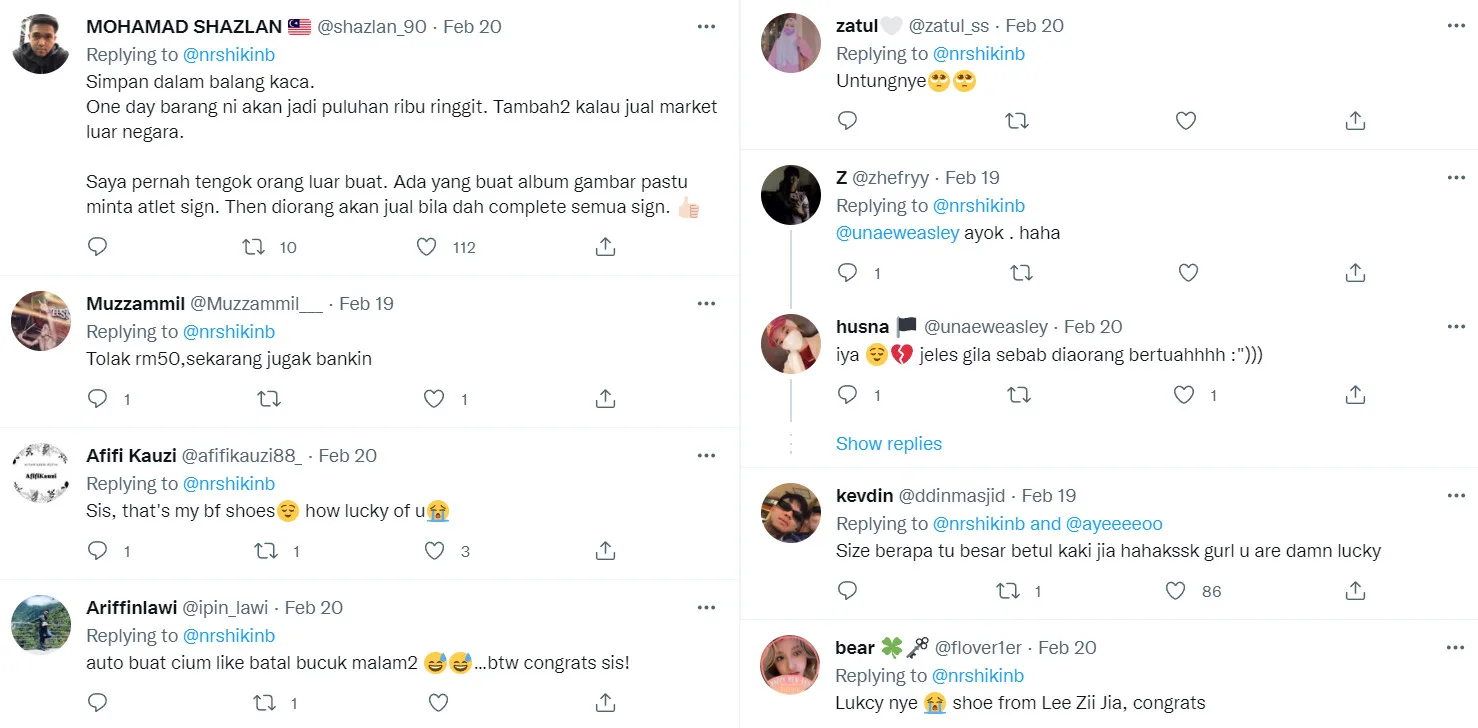Open @nrshikinb link in Muzzammil's reply line
The height and width of the screenshot is (728, 1478).
228,332
